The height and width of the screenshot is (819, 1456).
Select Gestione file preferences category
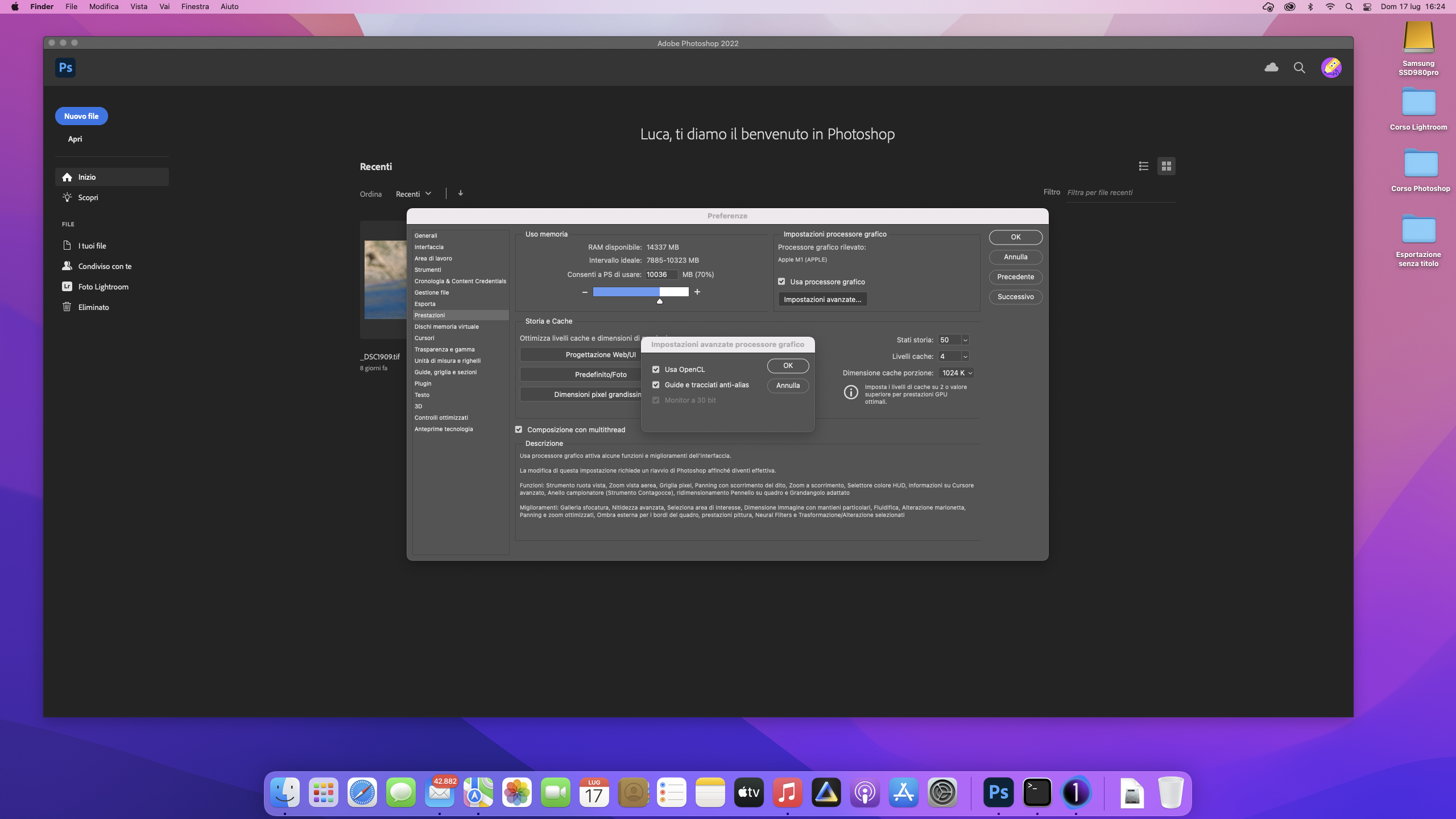461,292
